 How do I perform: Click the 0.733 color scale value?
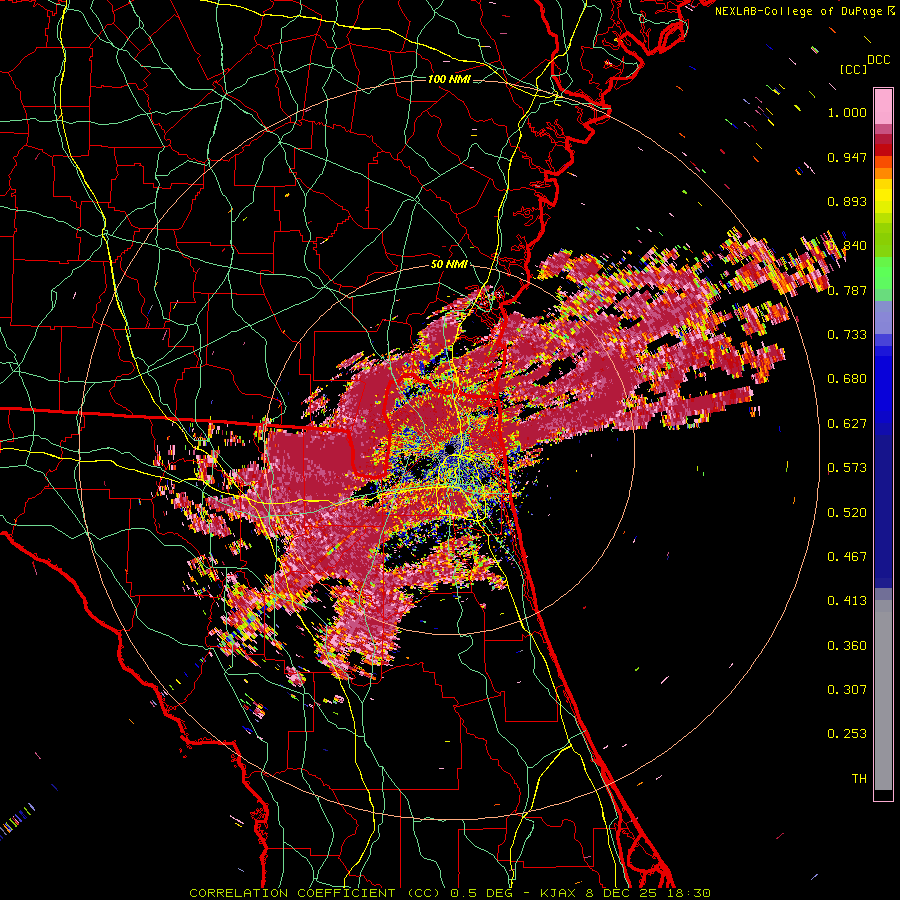847,335
